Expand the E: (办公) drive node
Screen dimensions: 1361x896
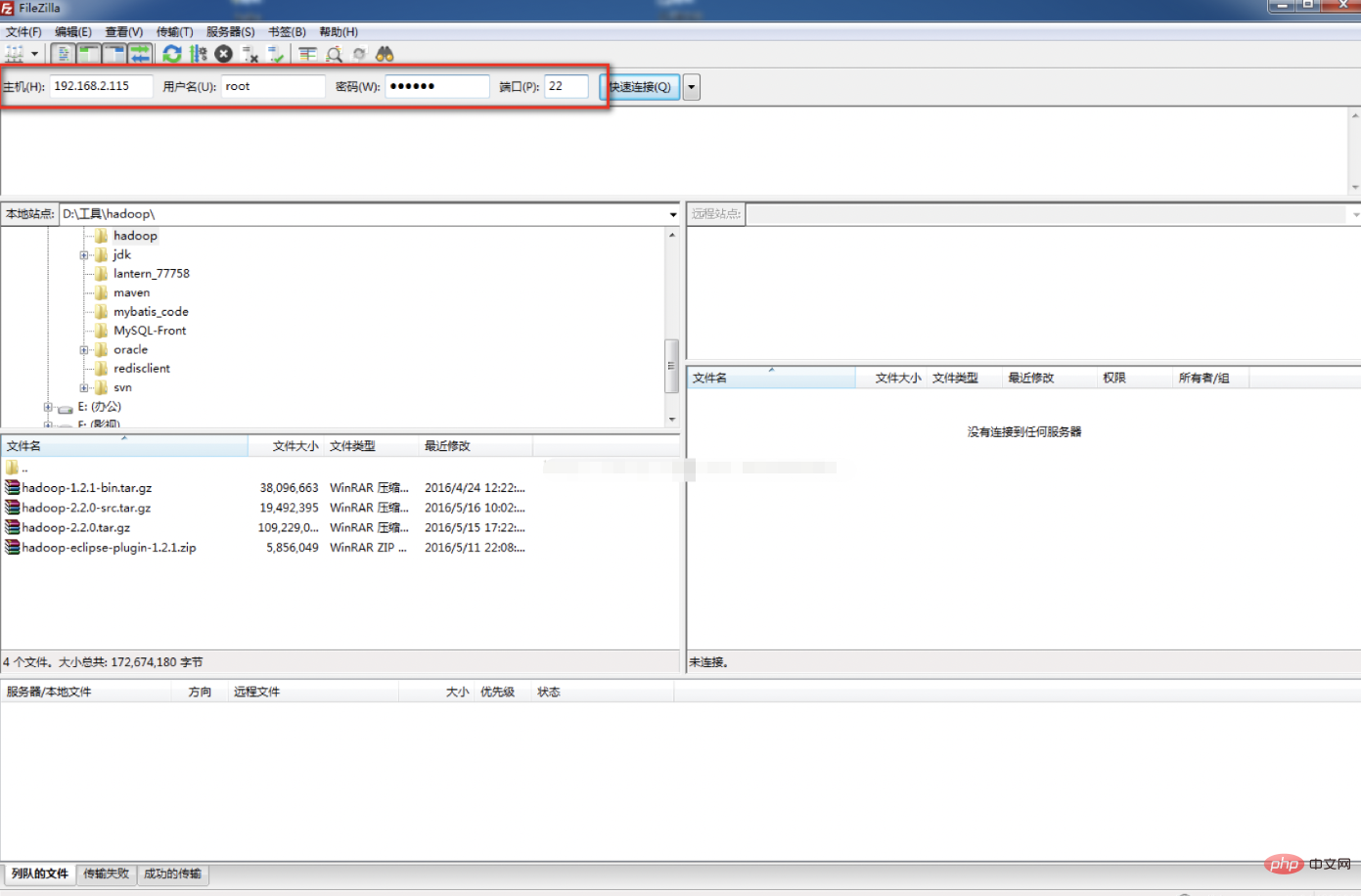point(48,407)
